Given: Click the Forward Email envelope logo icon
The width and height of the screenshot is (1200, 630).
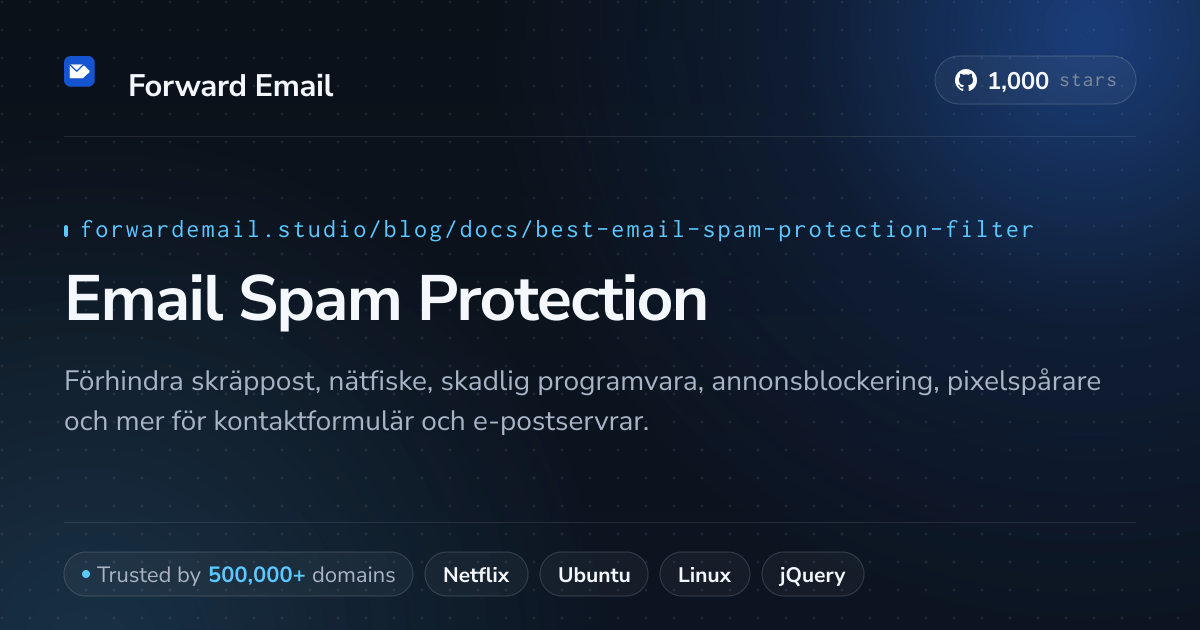Looking at the screenshot, I should [79, 72].
